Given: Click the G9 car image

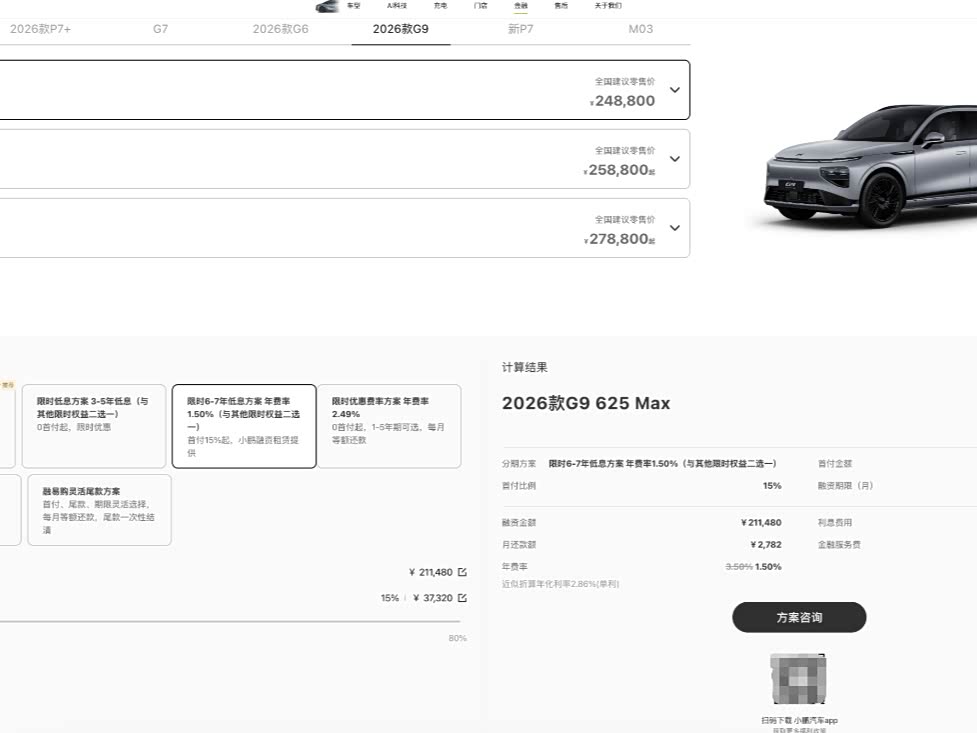Looking at the screenshot, I should (868, 165).
